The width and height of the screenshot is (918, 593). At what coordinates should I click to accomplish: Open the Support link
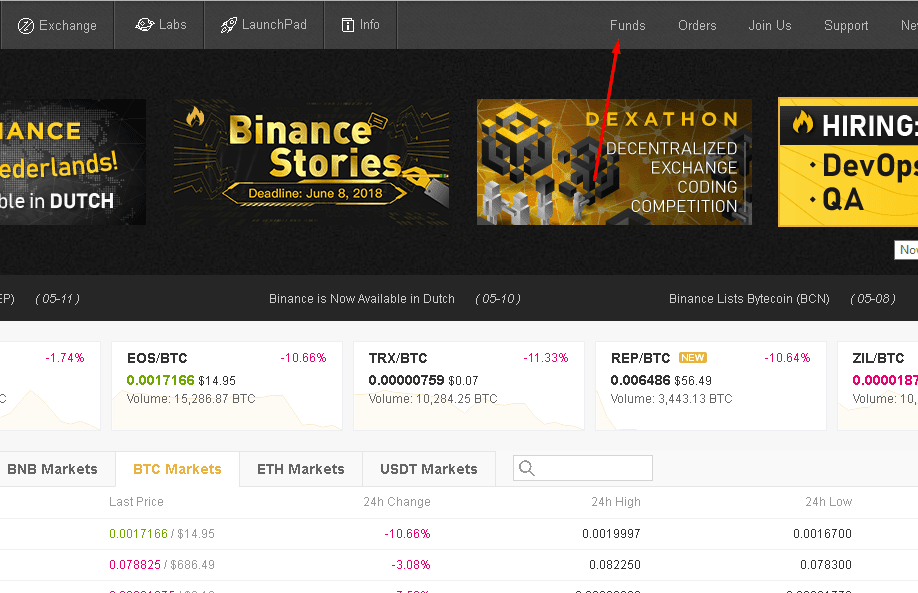point(846,26)
